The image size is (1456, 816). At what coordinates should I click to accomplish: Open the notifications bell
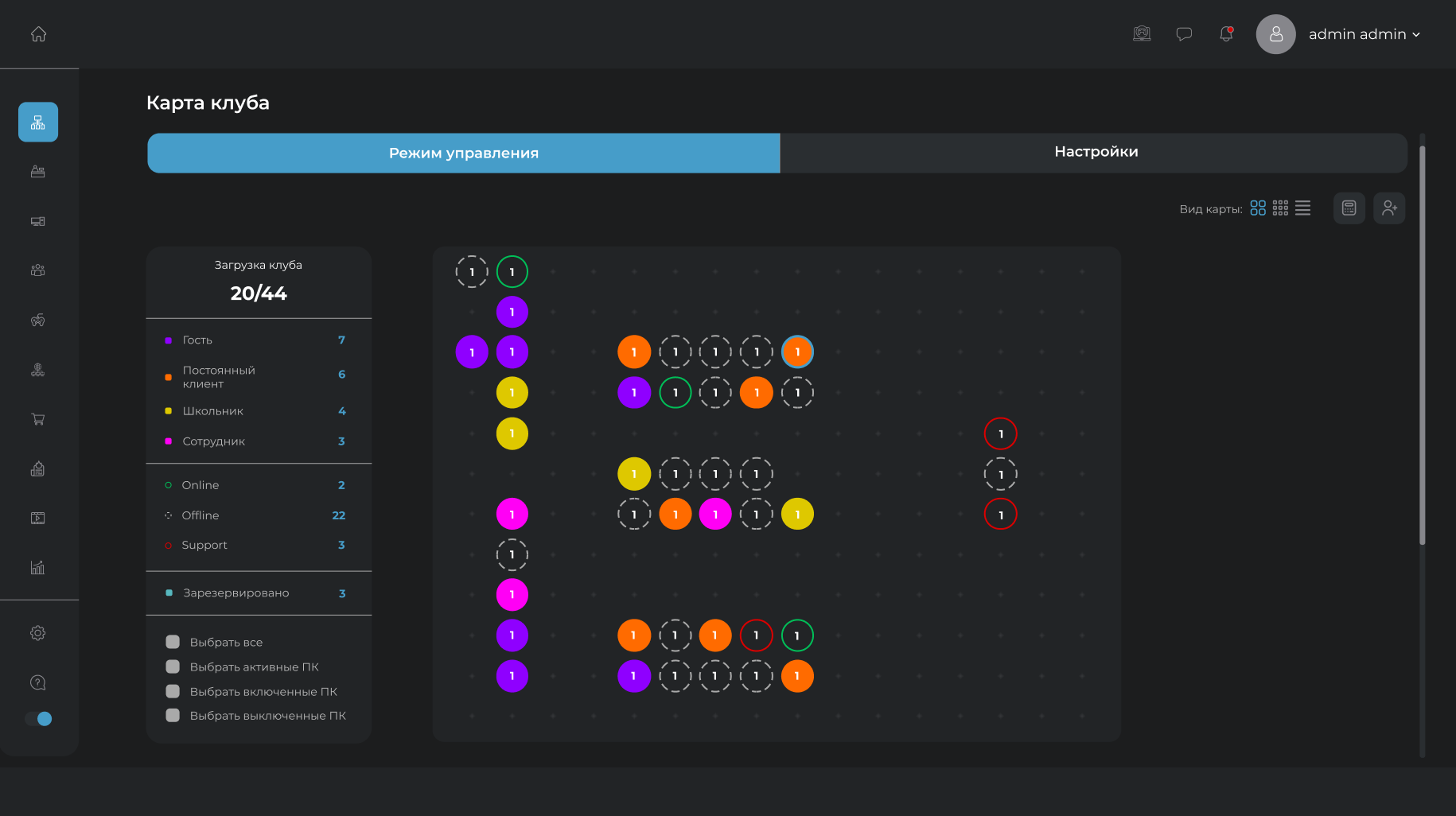point(1226,34)
